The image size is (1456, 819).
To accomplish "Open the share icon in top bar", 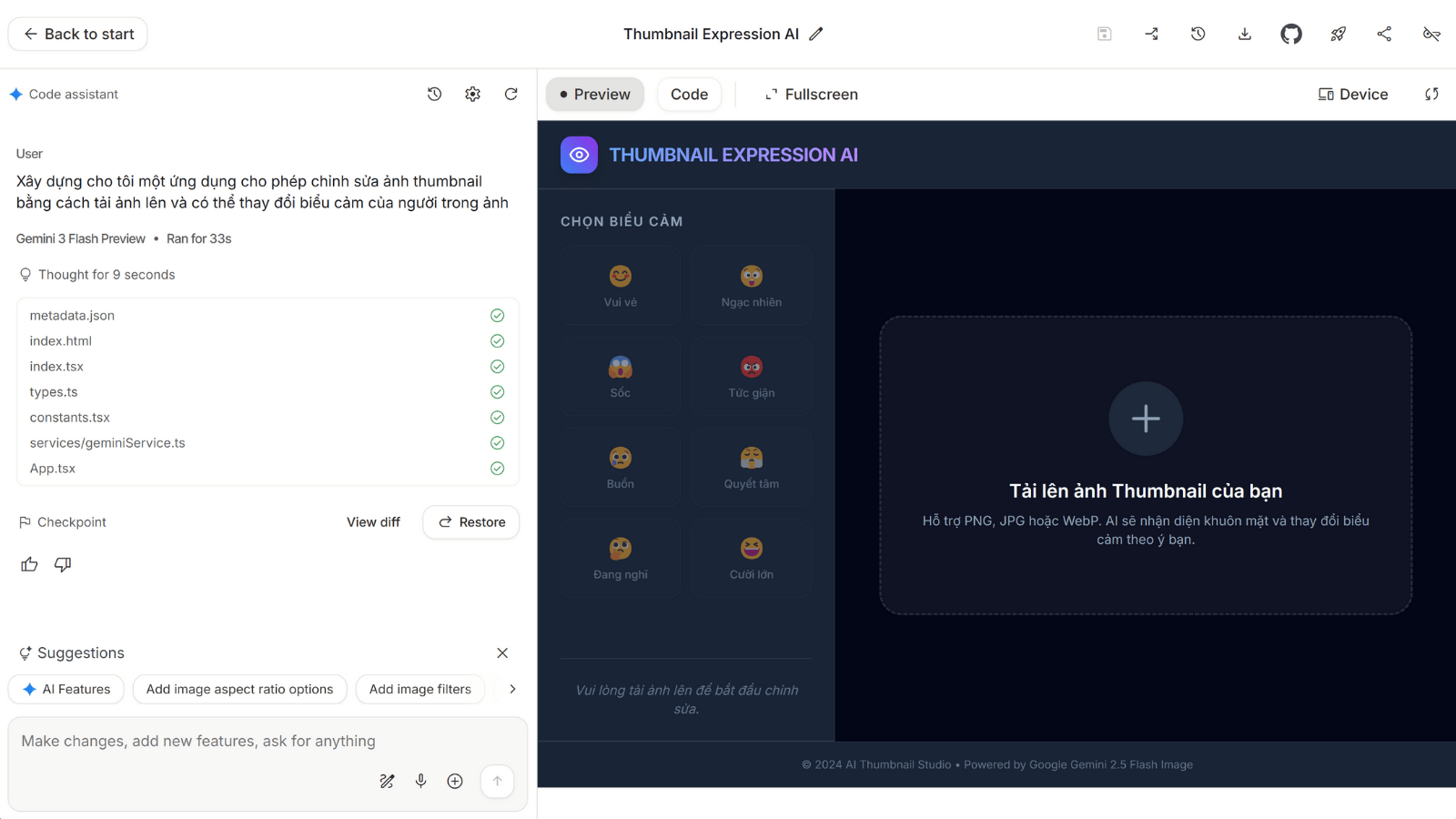I will pos(1384,34).
